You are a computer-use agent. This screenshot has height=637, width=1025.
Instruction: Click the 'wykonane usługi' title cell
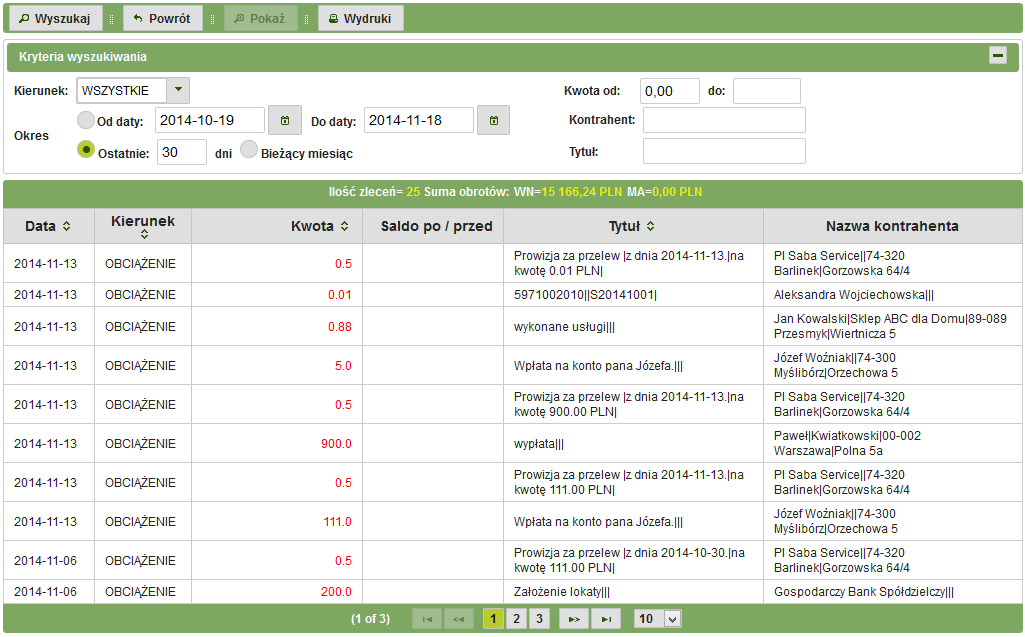click(x=633, y=326)
